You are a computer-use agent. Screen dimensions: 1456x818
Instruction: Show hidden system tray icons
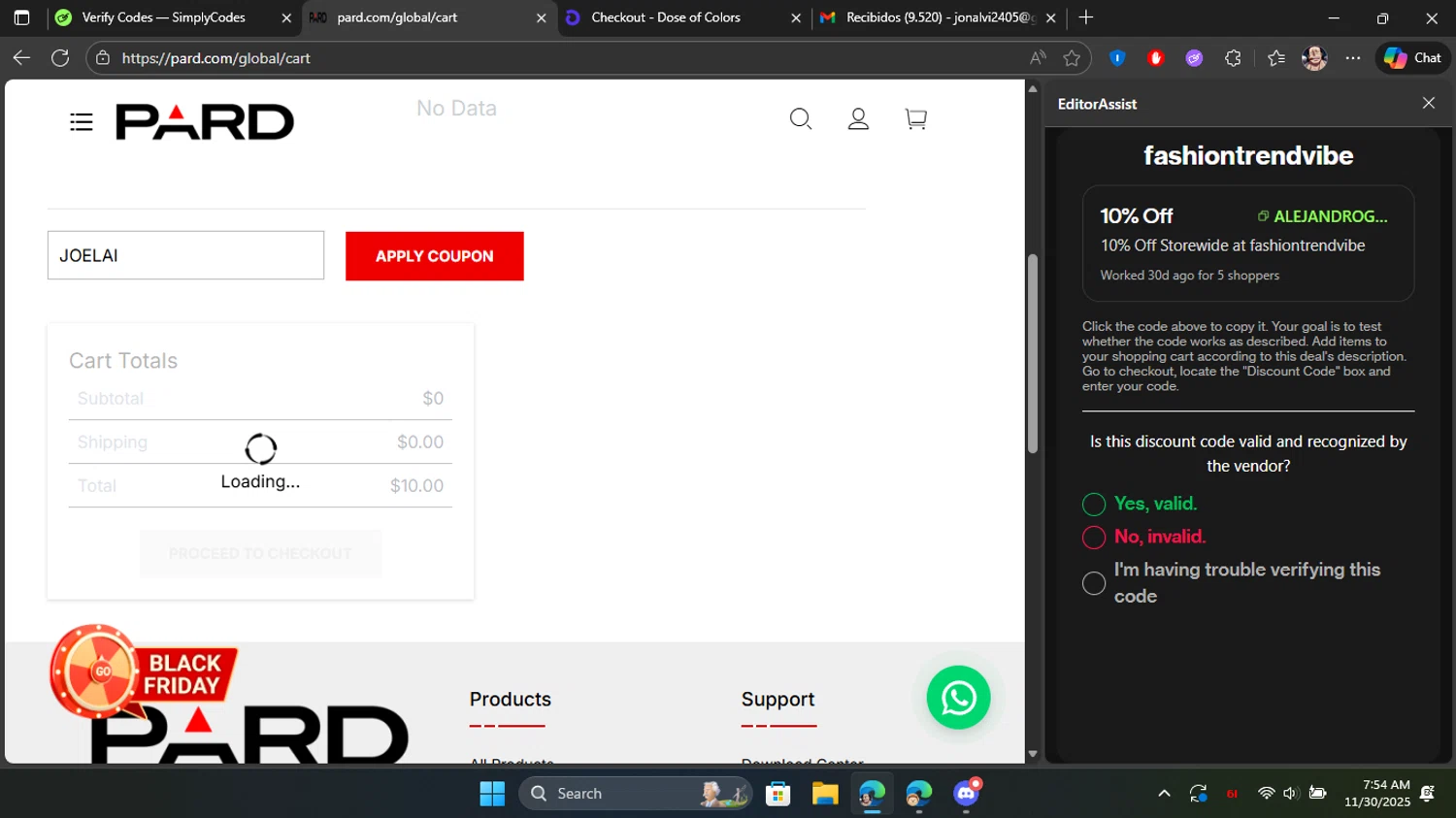coord(1164,794)
